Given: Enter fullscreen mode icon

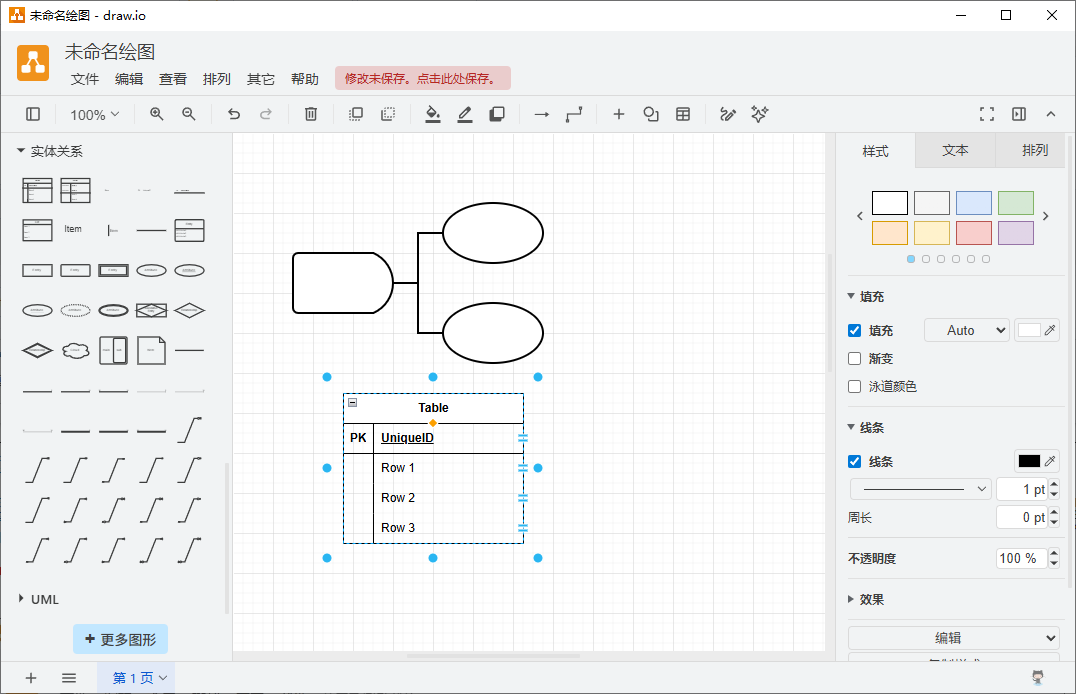Looking at the screenshot, I should (x=987, y=114).
